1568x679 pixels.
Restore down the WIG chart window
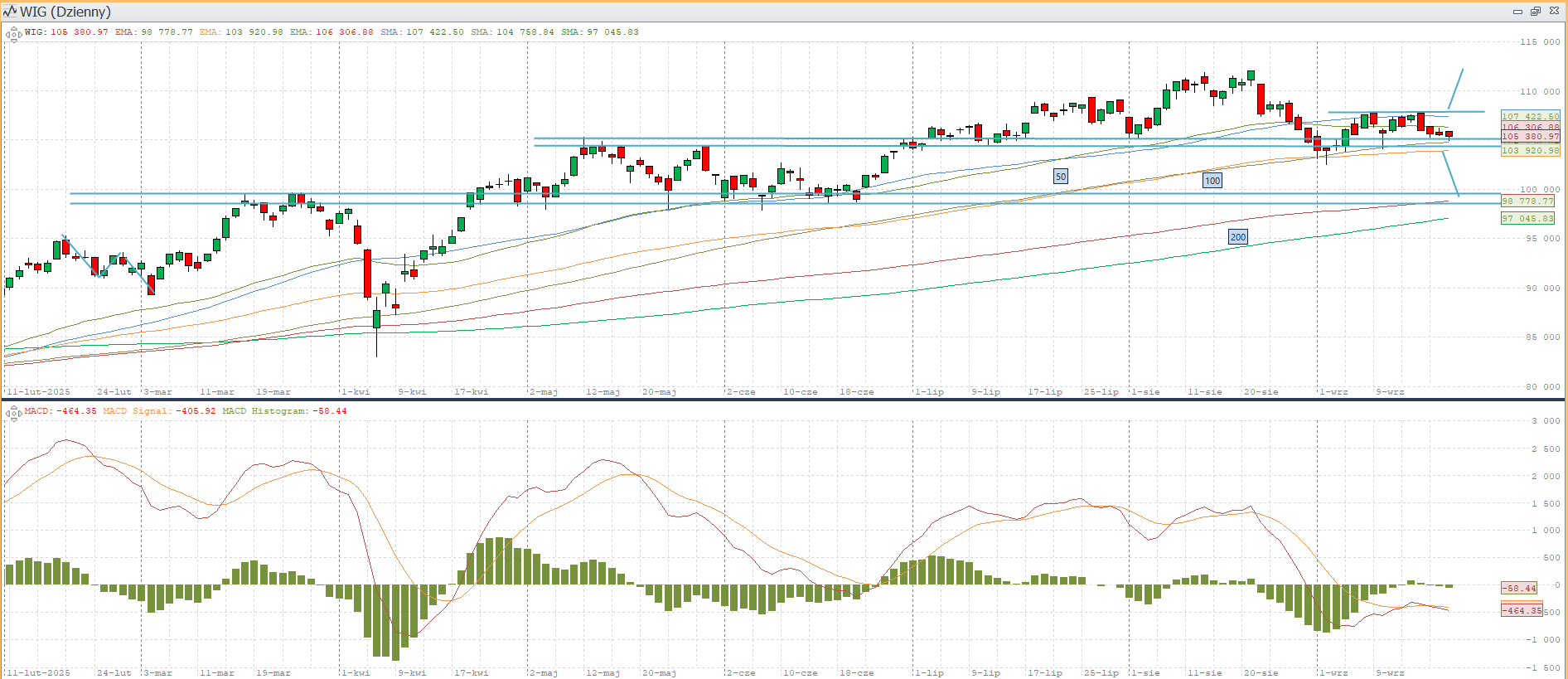point(1535,12)
